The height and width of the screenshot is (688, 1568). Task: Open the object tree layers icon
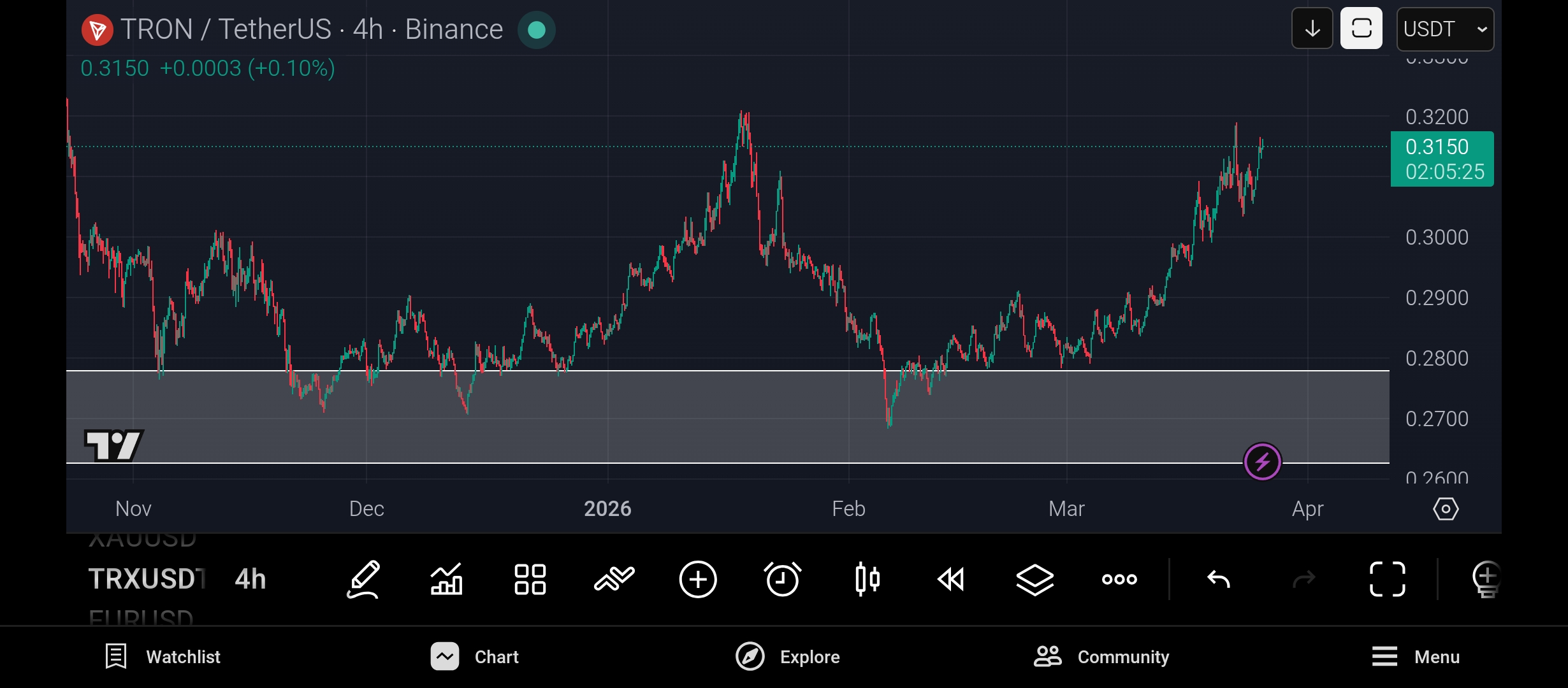coord(1034,579)
